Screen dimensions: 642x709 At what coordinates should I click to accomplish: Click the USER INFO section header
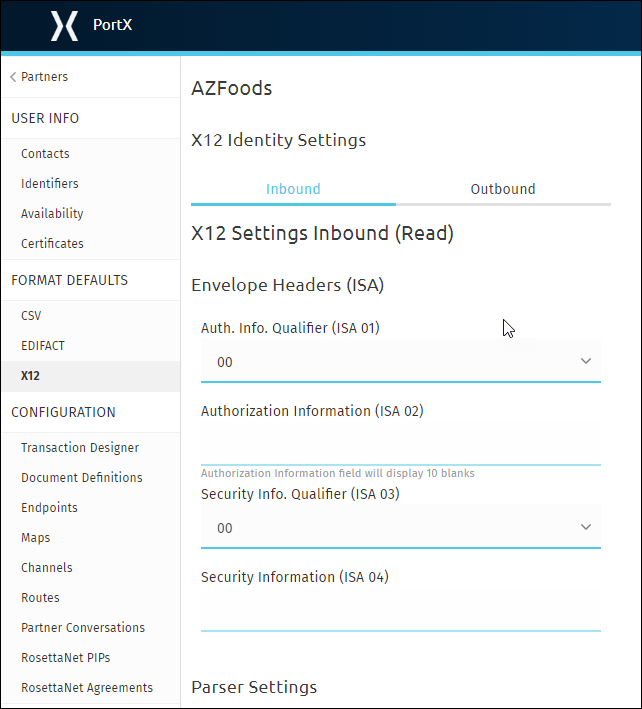coord(45,118)
